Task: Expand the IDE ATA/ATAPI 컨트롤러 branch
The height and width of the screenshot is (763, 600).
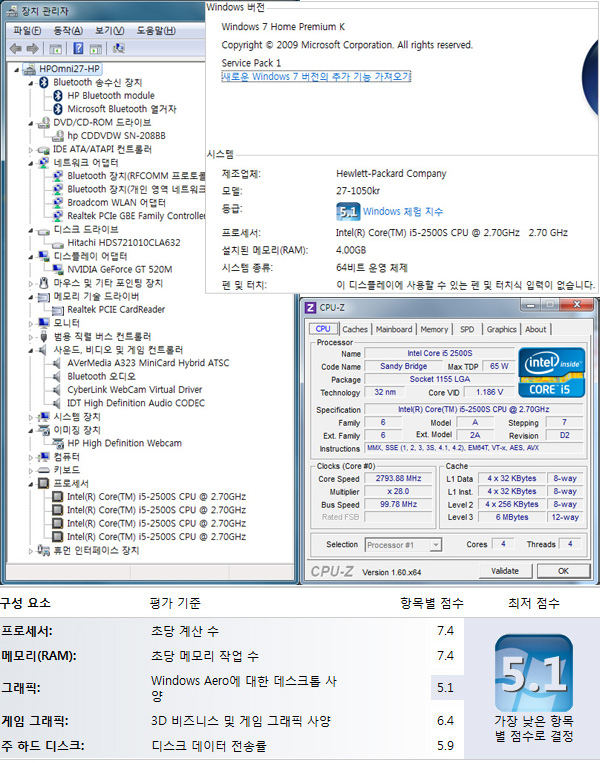Action: click(x=31, y=150)
